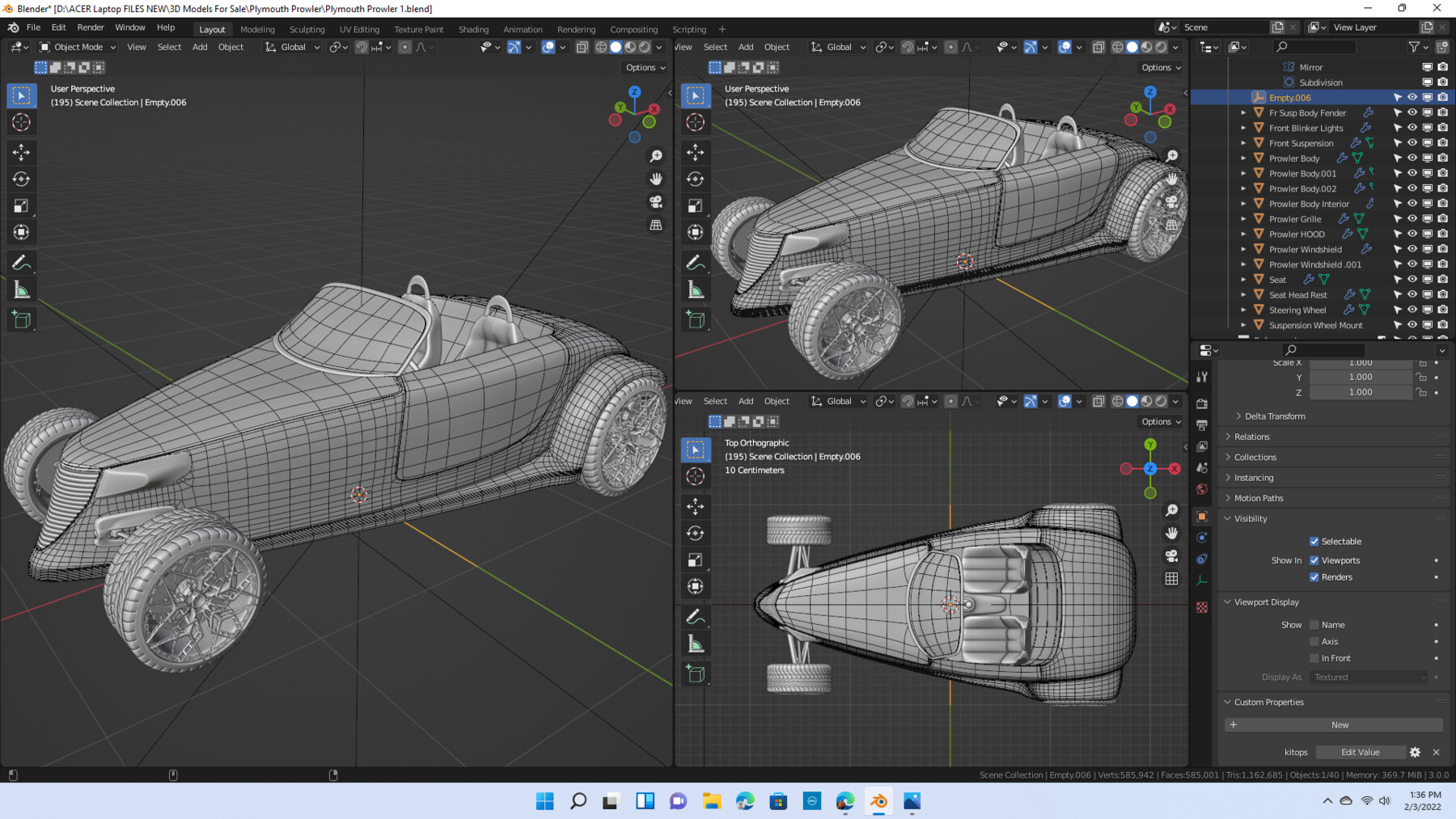Click the Scale Y value field

tap(1361, 377)
